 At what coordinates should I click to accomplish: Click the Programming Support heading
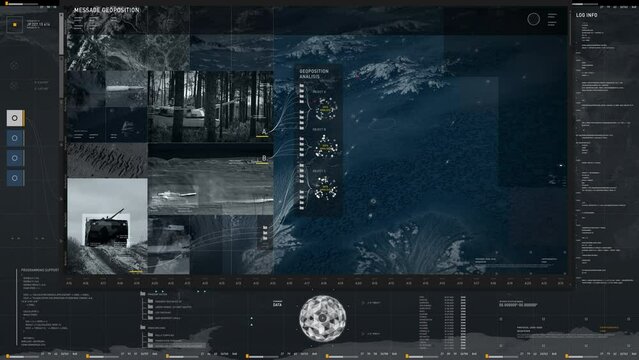40,270
